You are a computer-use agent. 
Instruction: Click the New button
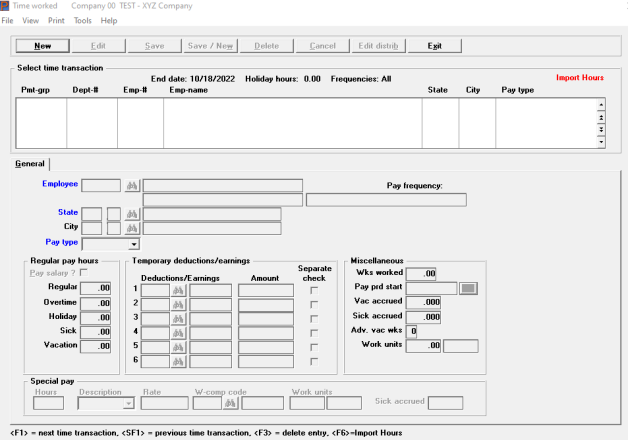(43, 46)
